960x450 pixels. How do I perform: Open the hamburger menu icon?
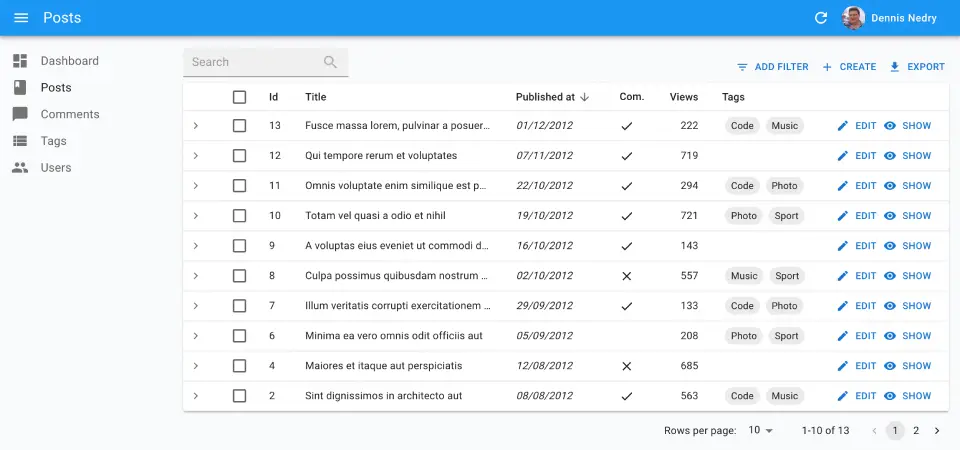point(21,18)
